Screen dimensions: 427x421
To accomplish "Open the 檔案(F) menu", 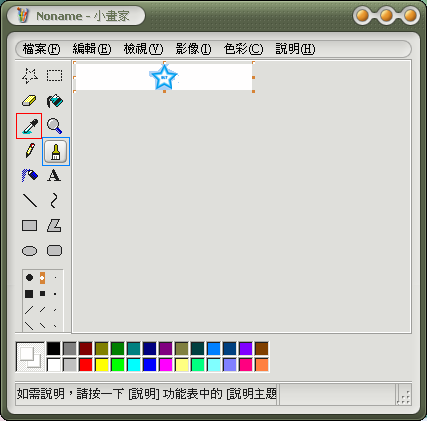I will pos(41,49).
